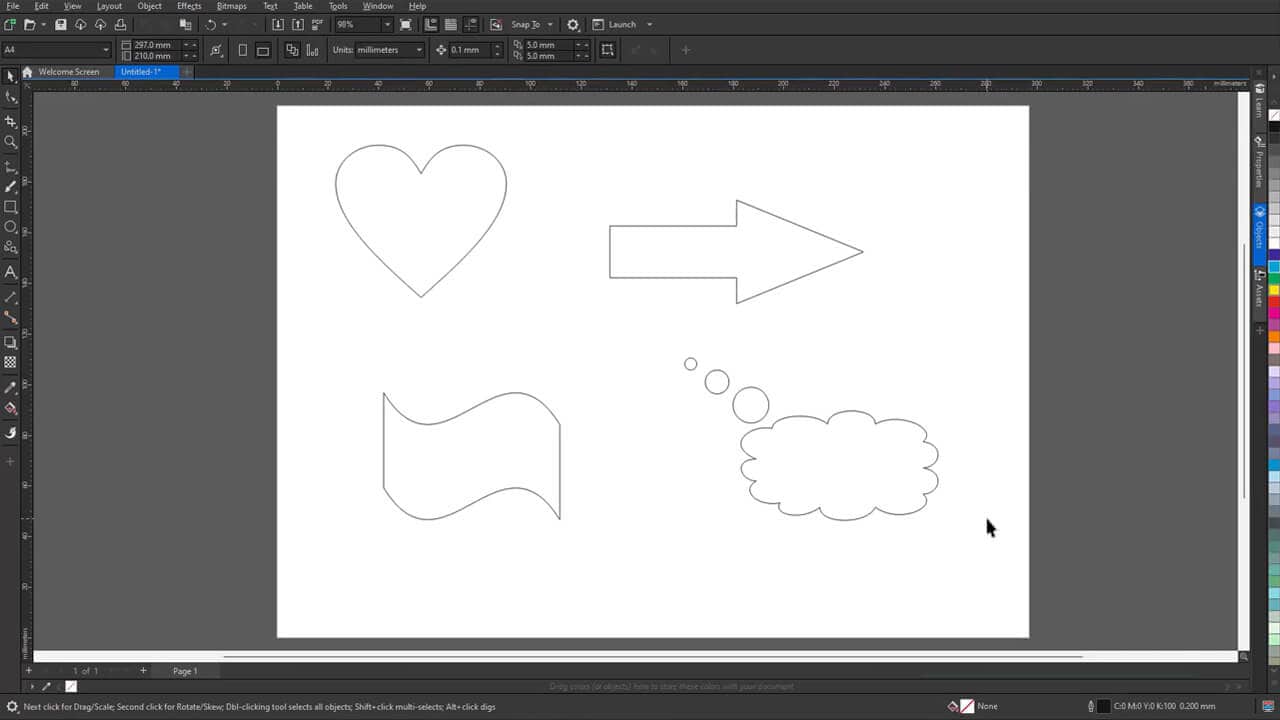This screenshot has width=1280, height=720.
Task: Pick the Ellipse tool
Action: [x=11, y=227]
